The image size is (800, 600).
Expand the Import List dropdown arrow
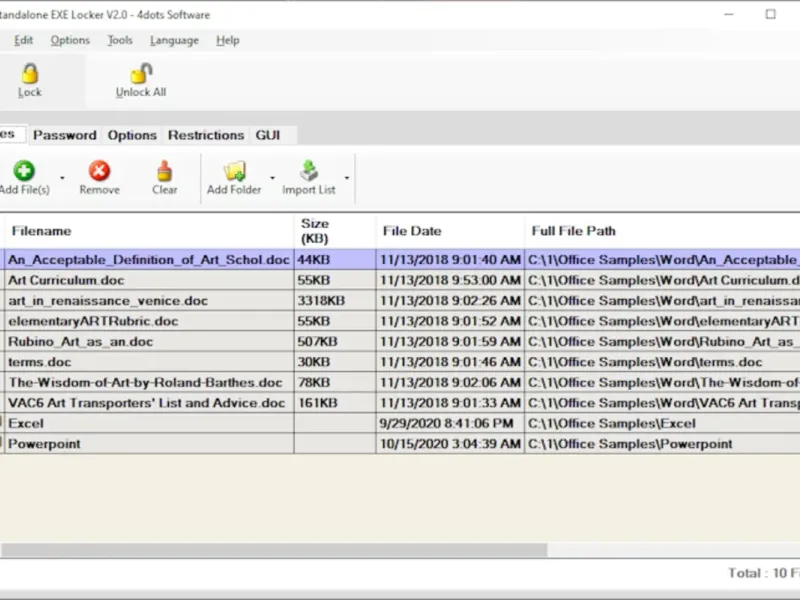(347, 178)
